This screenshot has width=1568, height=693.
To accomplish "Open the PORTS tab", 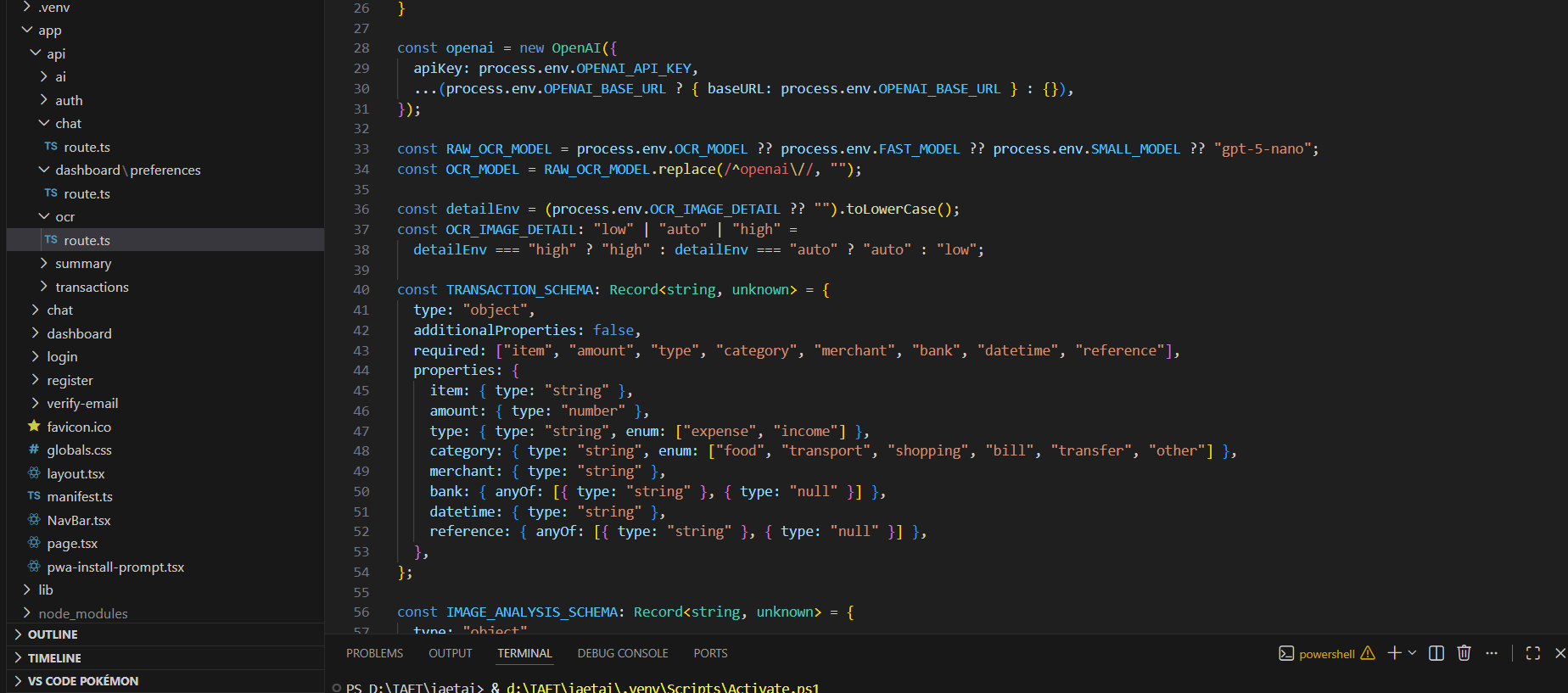I will pyautogui.click(x=710, y=653).
